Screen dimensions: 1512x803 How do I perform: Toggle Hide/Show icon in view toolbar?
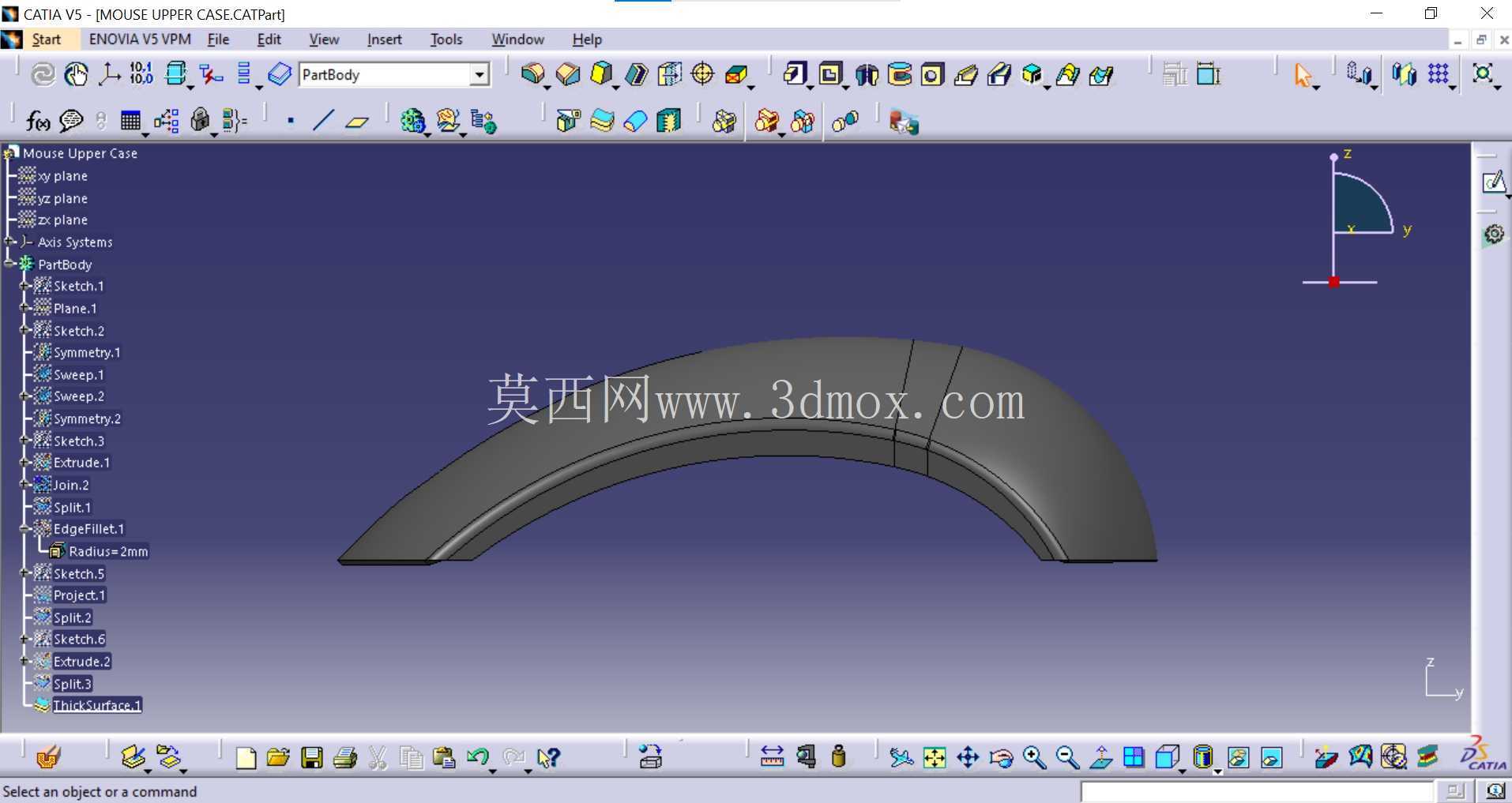[1238, 757]
